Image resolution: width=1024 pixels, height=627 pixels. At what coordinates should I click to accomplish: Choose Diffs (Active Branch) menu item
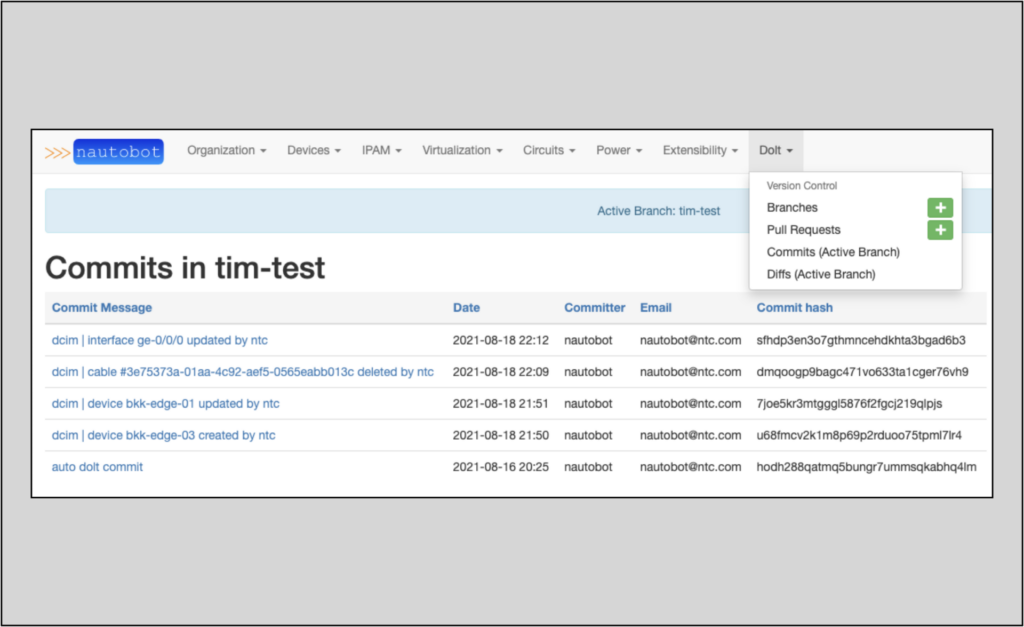821,274
